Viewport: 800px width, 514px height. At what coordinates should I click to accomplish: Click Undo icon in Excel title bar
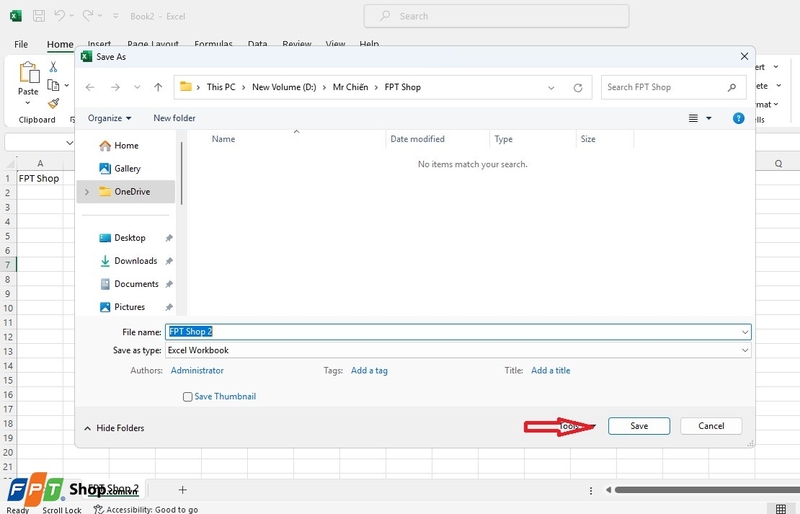60,16
